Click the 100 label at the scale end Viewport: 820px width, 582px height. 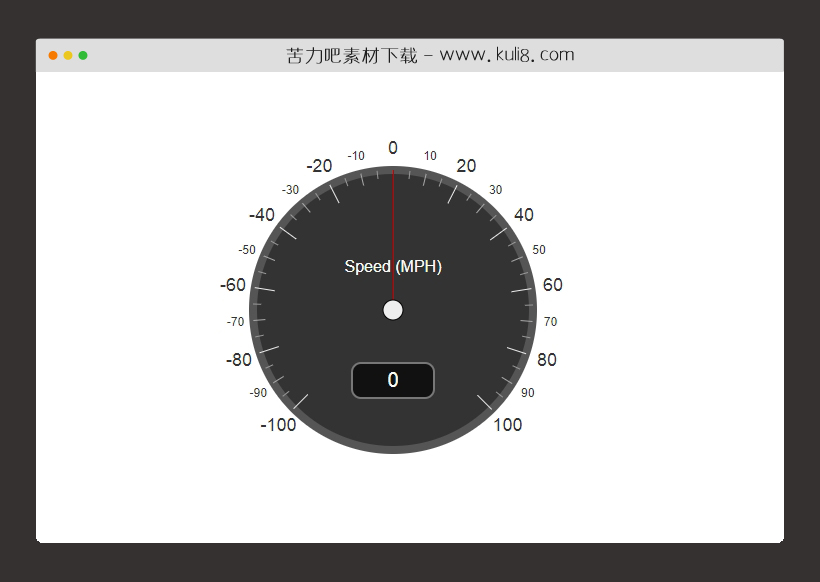508,425
